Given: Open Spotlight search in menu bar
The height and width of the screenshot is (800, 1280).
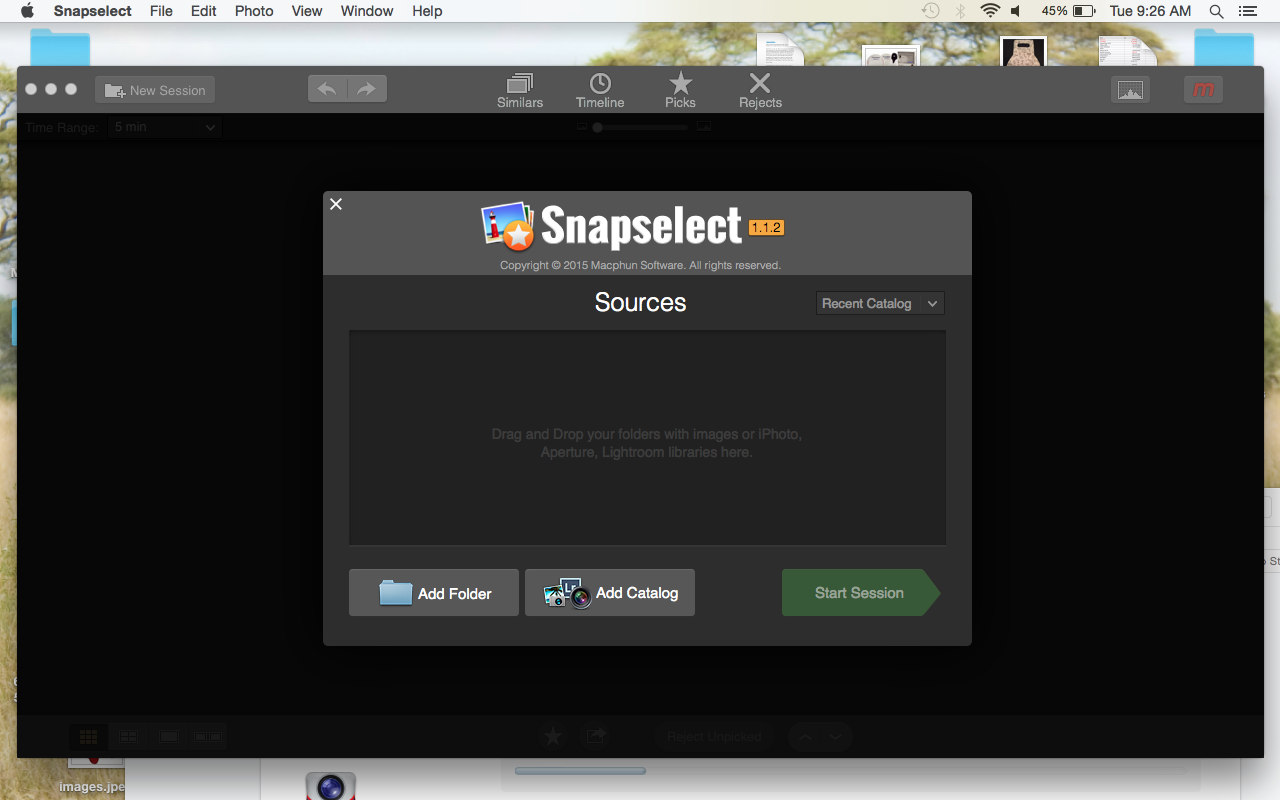Looking at the screenshot, I should 1216,11.
